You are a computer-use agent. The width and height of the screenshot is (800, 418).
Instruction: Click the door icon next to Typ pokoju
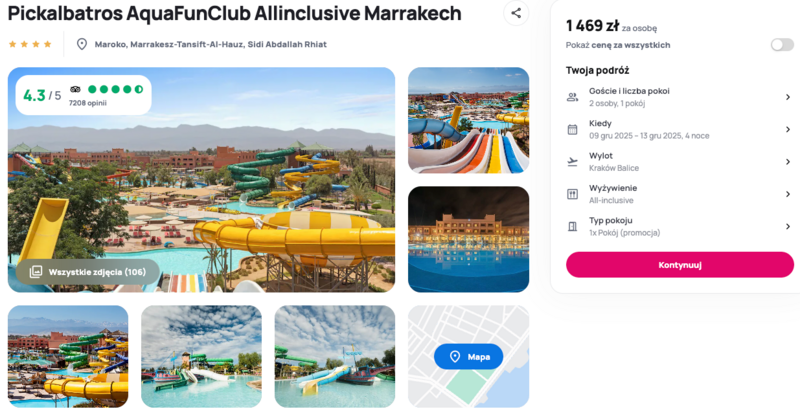pyautogui.click(x=572, y=227)
